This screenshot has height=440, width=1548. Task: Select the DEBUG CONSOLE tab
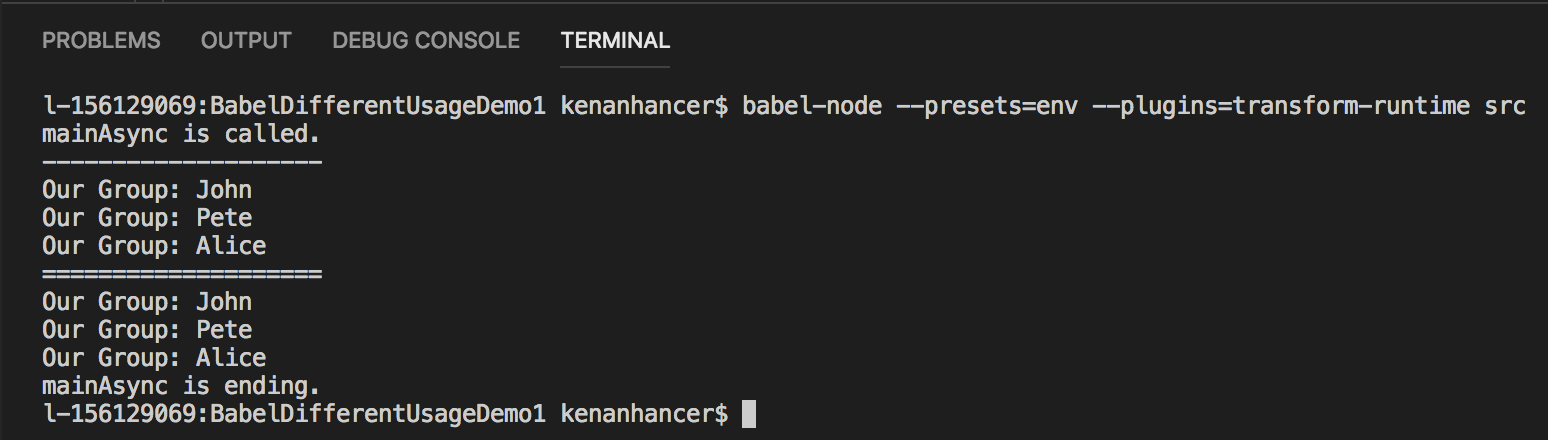click(x=426, y=41)
